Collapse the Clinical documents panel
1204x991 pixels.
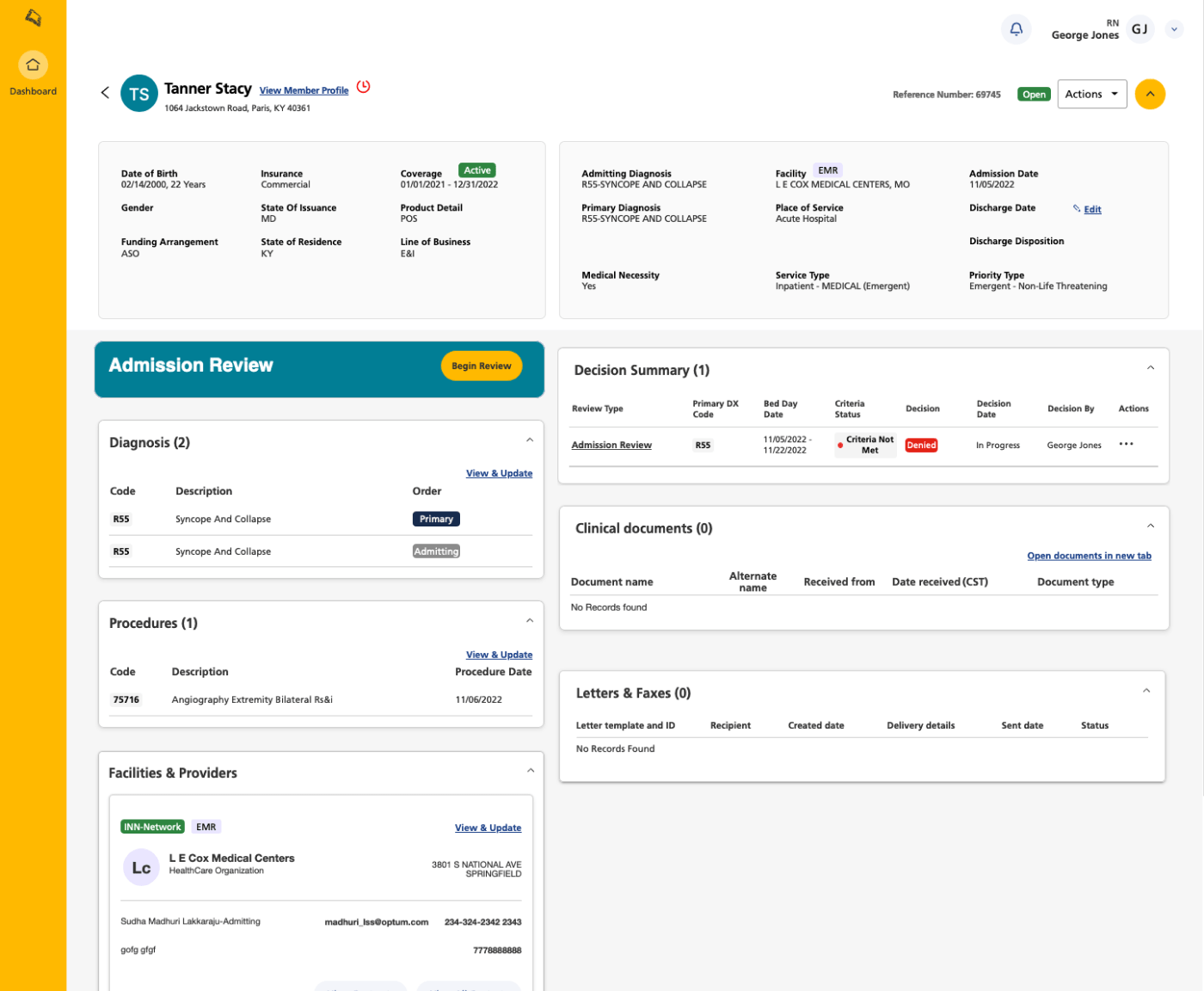point(1150,526)
